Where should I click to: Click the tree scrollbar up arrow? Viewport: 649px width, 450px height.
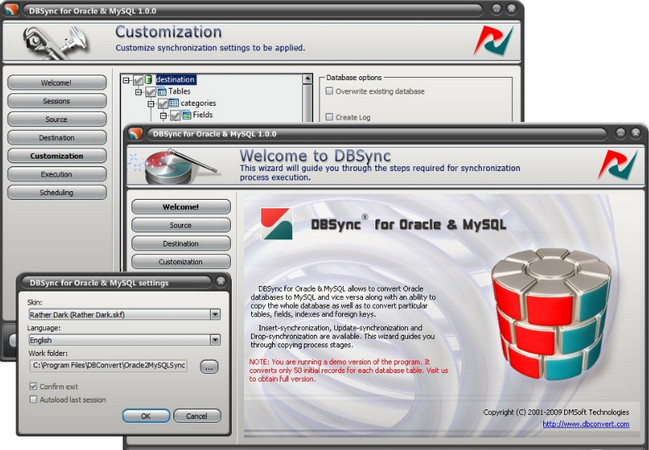click(x=307, y=79)
